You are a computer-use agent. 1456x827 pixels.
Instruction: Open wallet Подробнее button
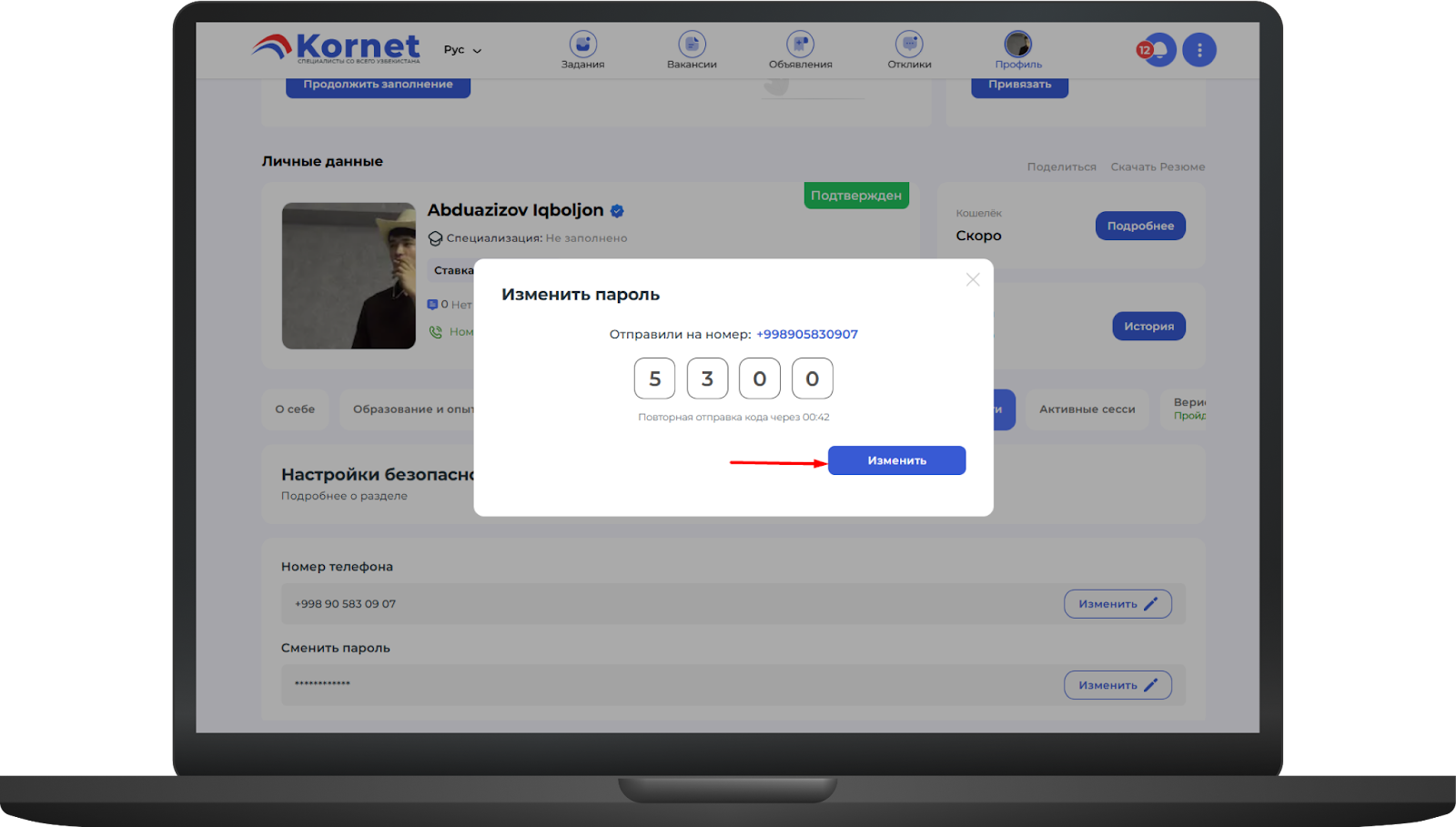pyautogui.click(x=1139, y=226)
